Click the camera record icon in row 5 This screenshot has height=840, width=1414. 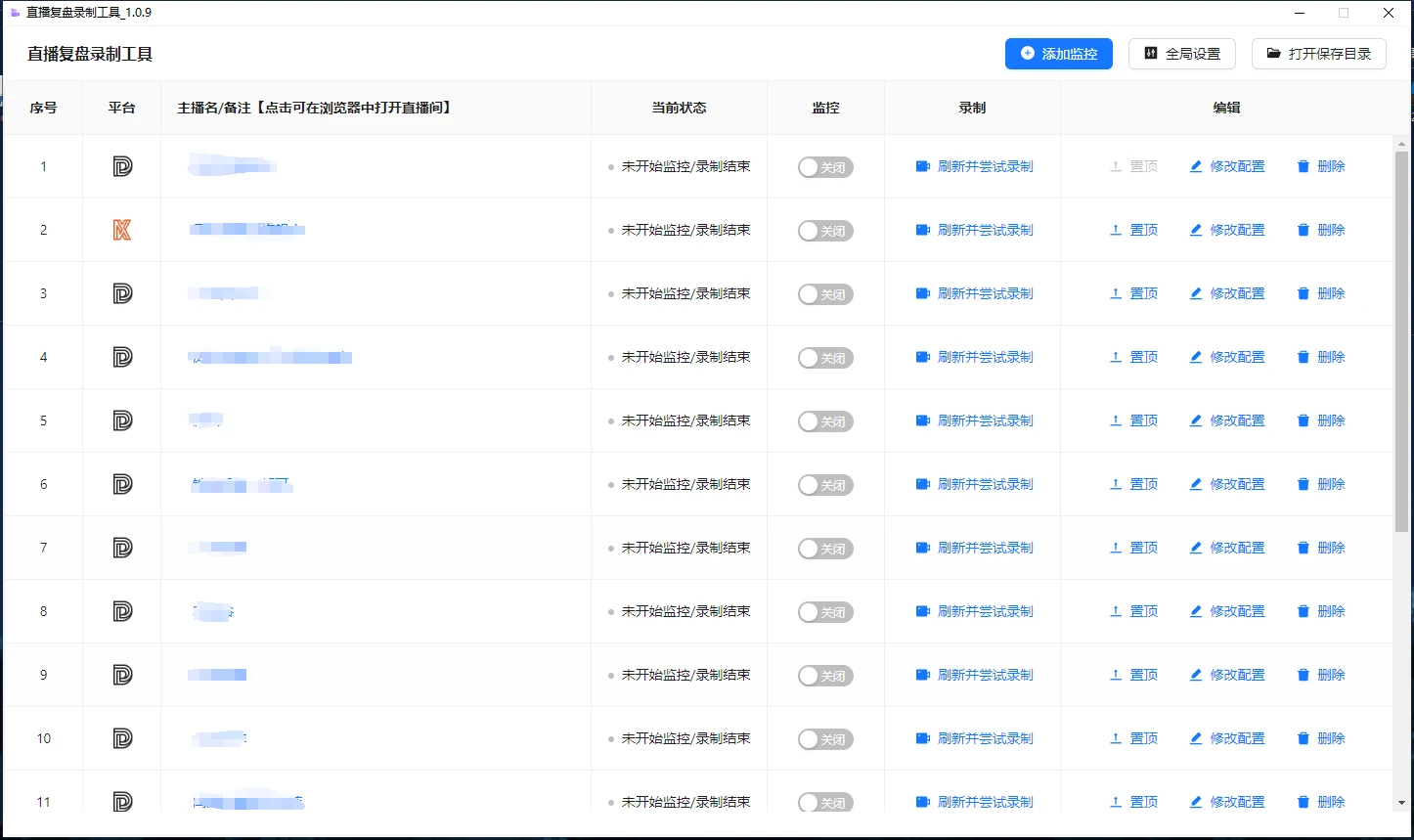click(923, 420)
